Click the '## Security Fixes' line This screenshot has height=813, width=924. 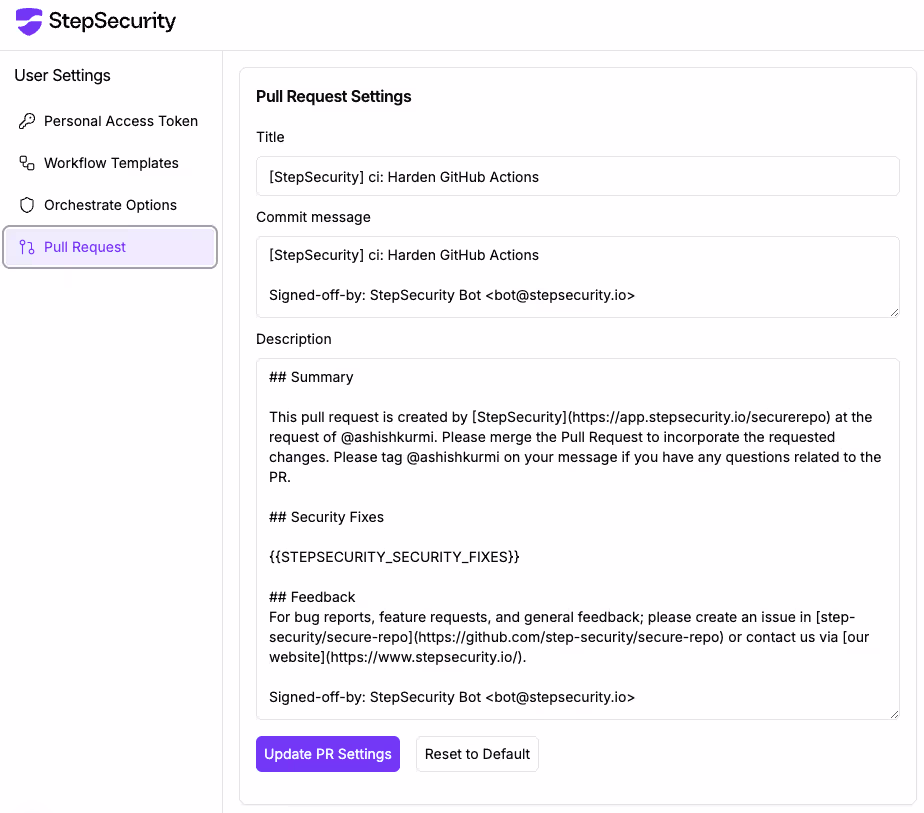[x=326, y=517]
